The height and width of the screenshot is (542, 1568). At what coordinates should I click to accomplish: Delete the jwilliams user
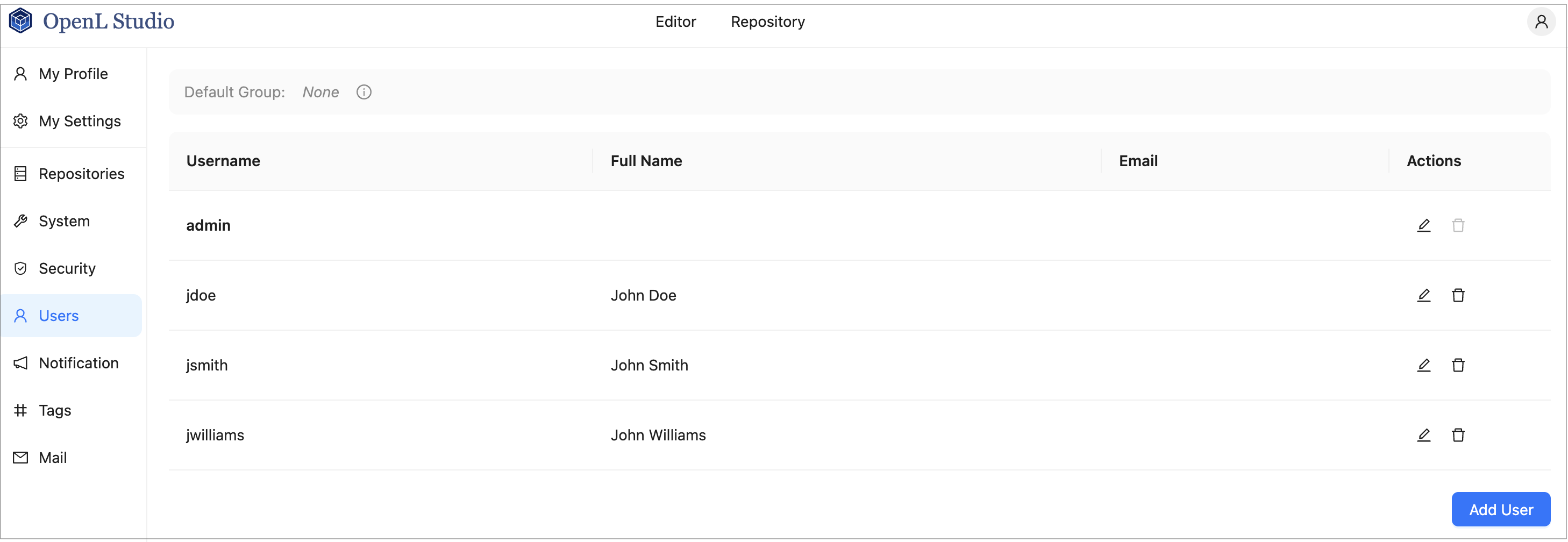[x=1458, y=436]
